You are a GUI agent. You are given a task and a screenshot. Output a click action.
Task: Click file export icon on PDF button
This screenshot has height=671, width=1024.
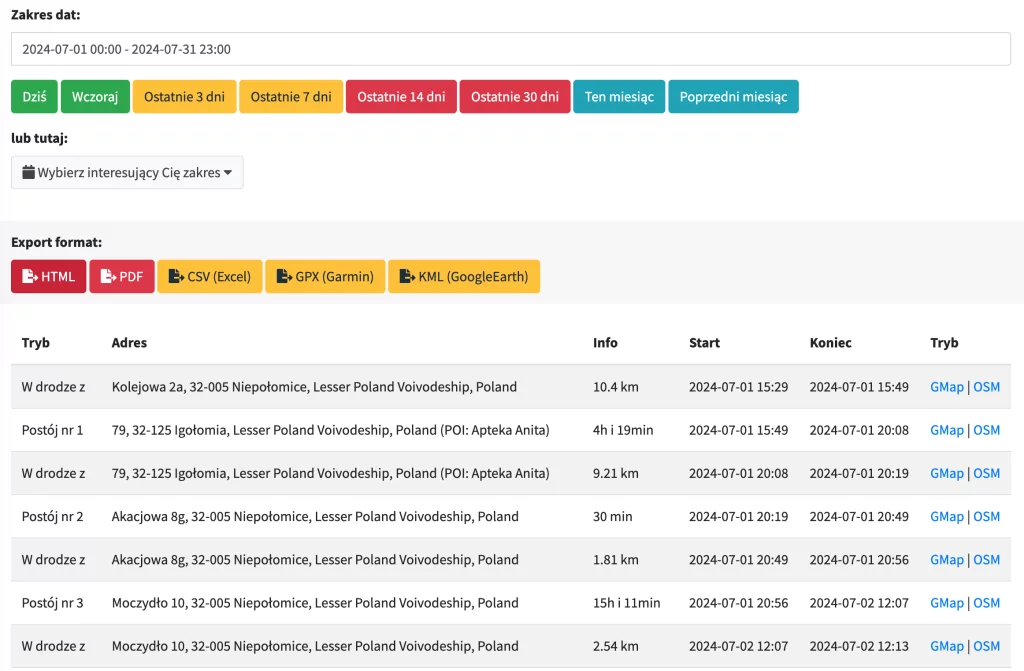[108, 276]
